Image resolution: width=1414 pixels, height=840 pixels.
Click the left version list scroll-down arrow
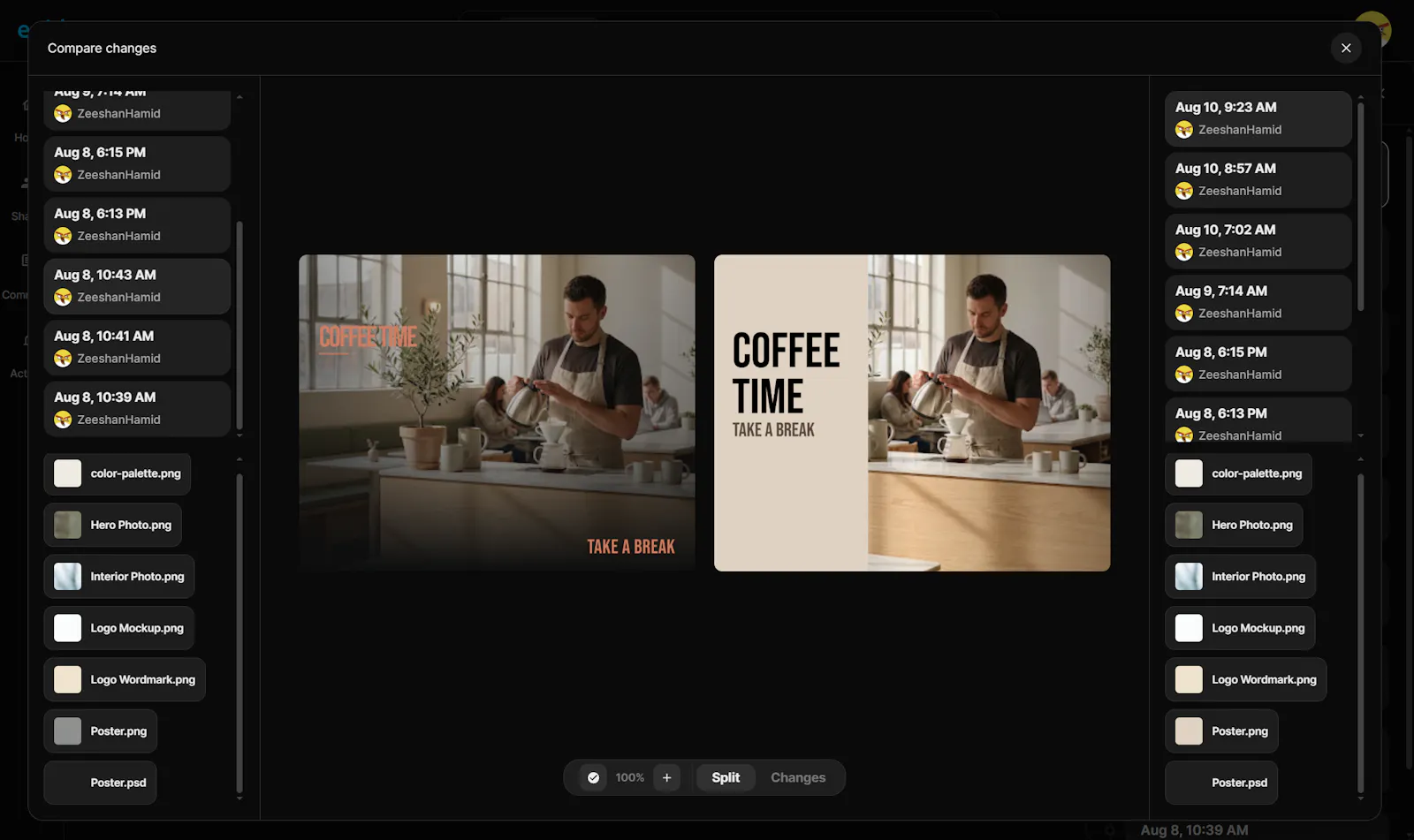239,435
